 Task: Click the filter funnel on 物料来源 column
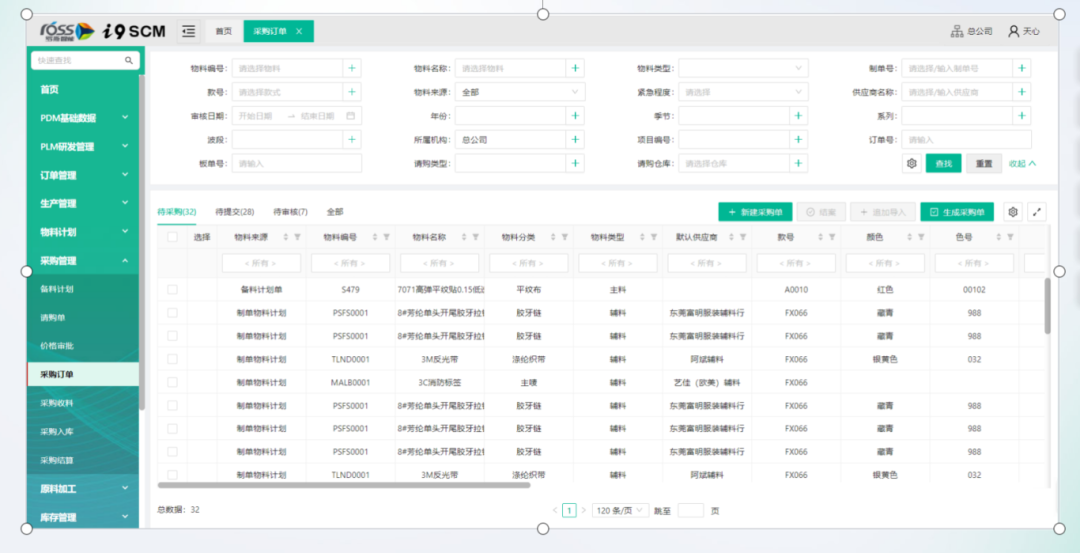pos(298,237)
